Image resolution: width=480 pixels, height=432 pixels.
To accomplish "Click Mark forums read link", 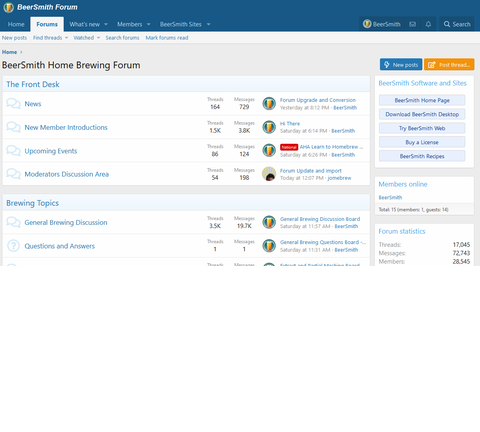I will point(167,38).
